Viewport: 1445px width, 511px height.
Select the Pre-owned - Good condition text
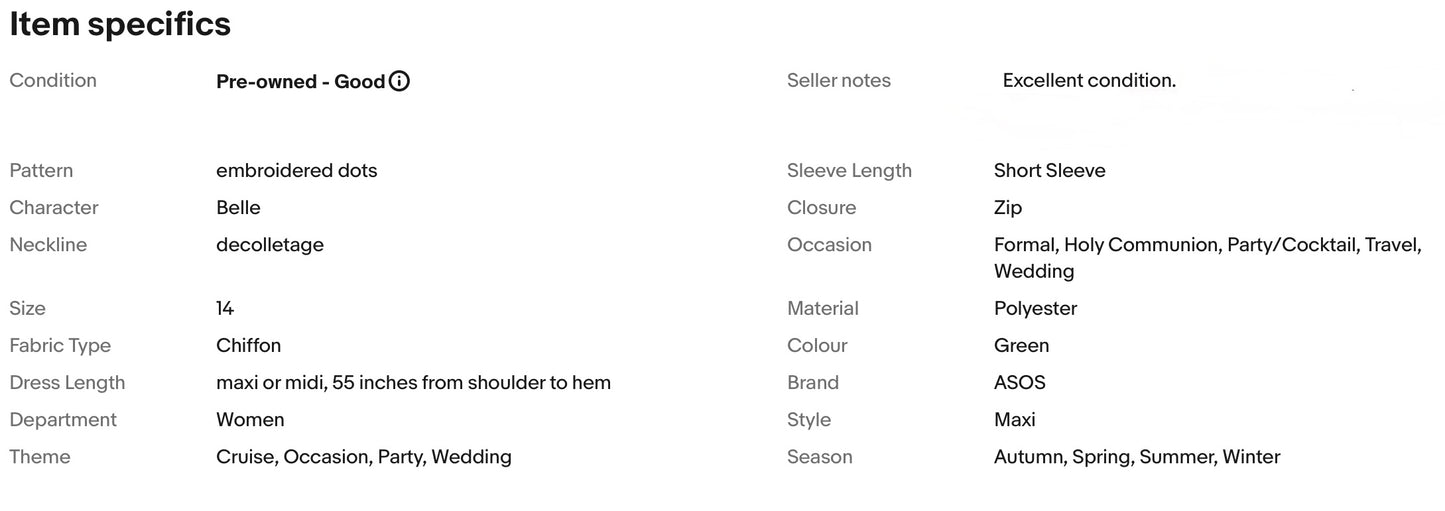point(301,81)
